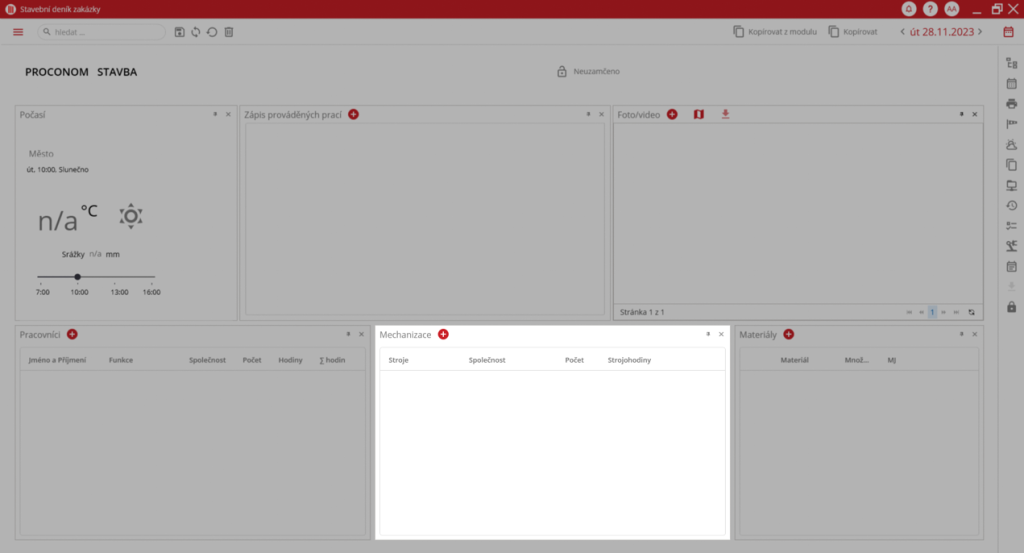Click the weather time slider at 13:00
The image size is (1024, 553).
point(119,276)
